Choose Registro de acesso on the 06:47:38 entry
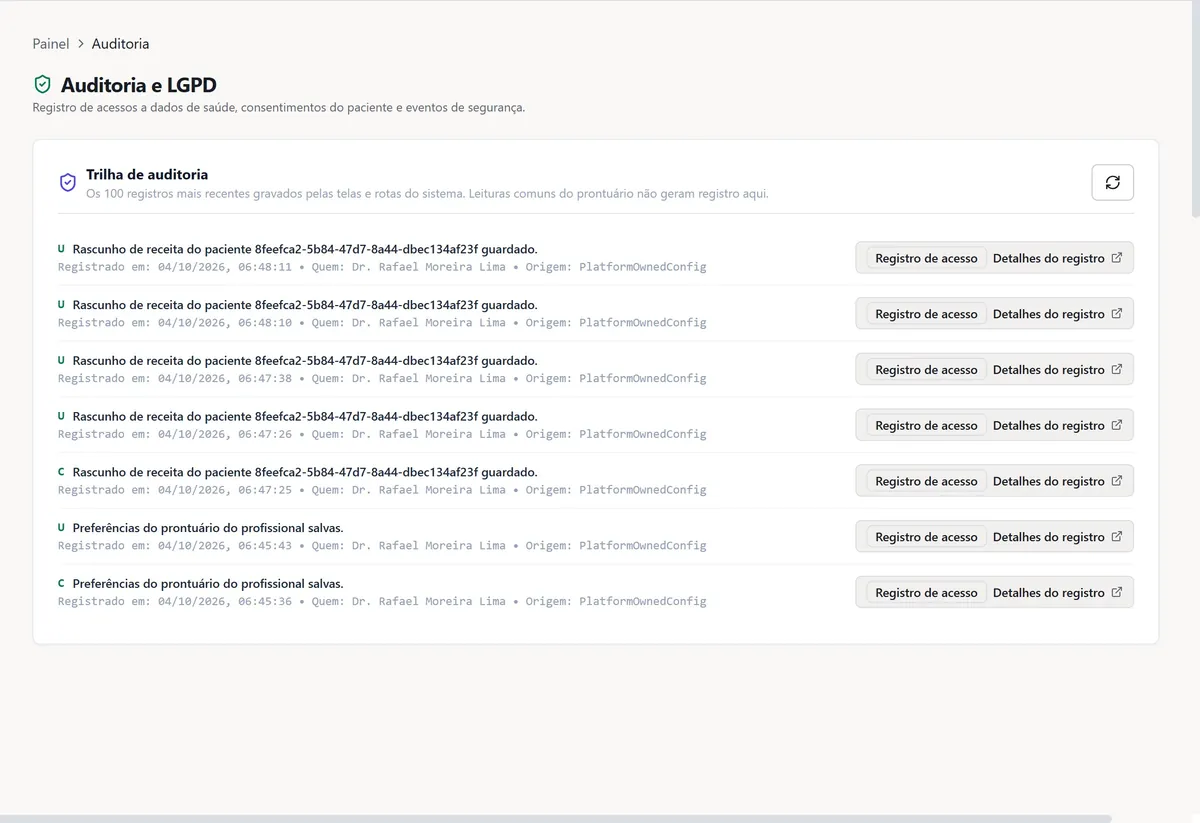This screenshot has width=1200, height=823. (x=926, y=370)
